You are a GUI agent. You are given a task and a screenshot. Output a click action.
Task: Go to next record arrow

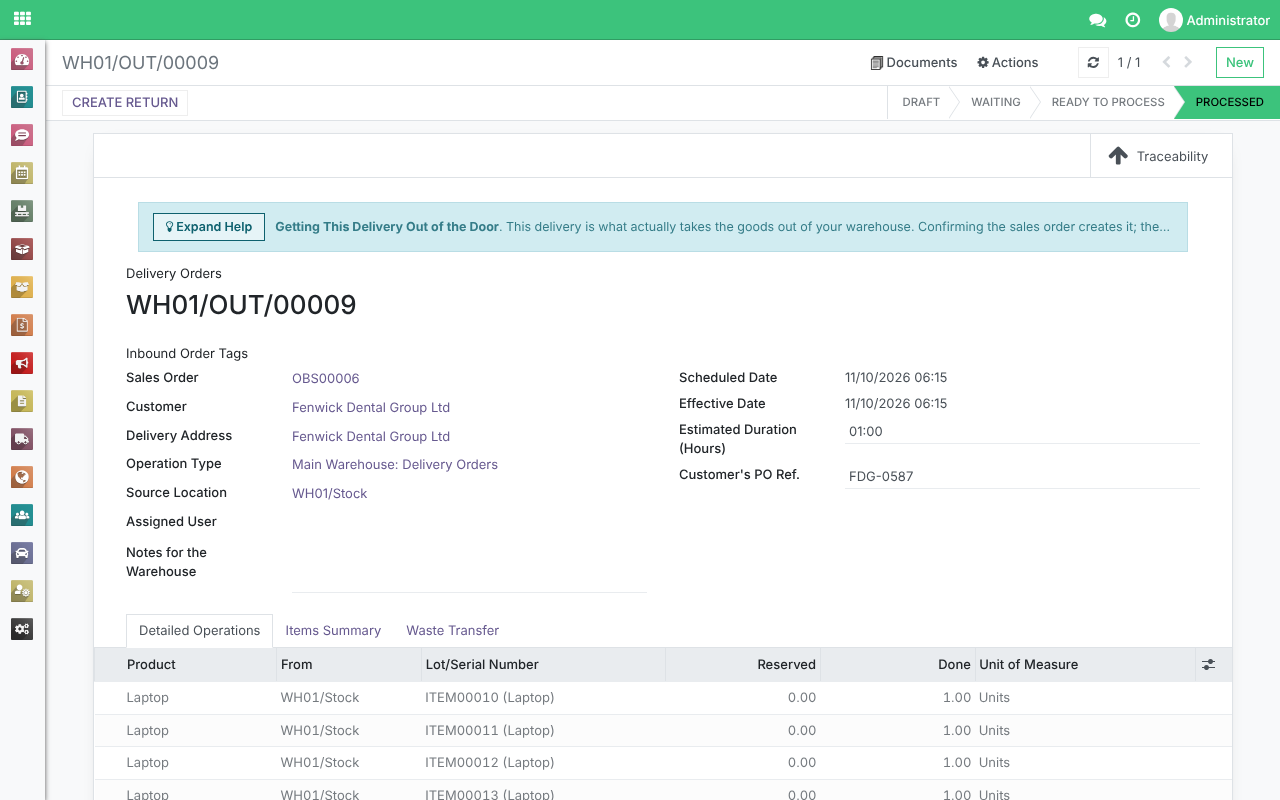tap(1188, 63)
